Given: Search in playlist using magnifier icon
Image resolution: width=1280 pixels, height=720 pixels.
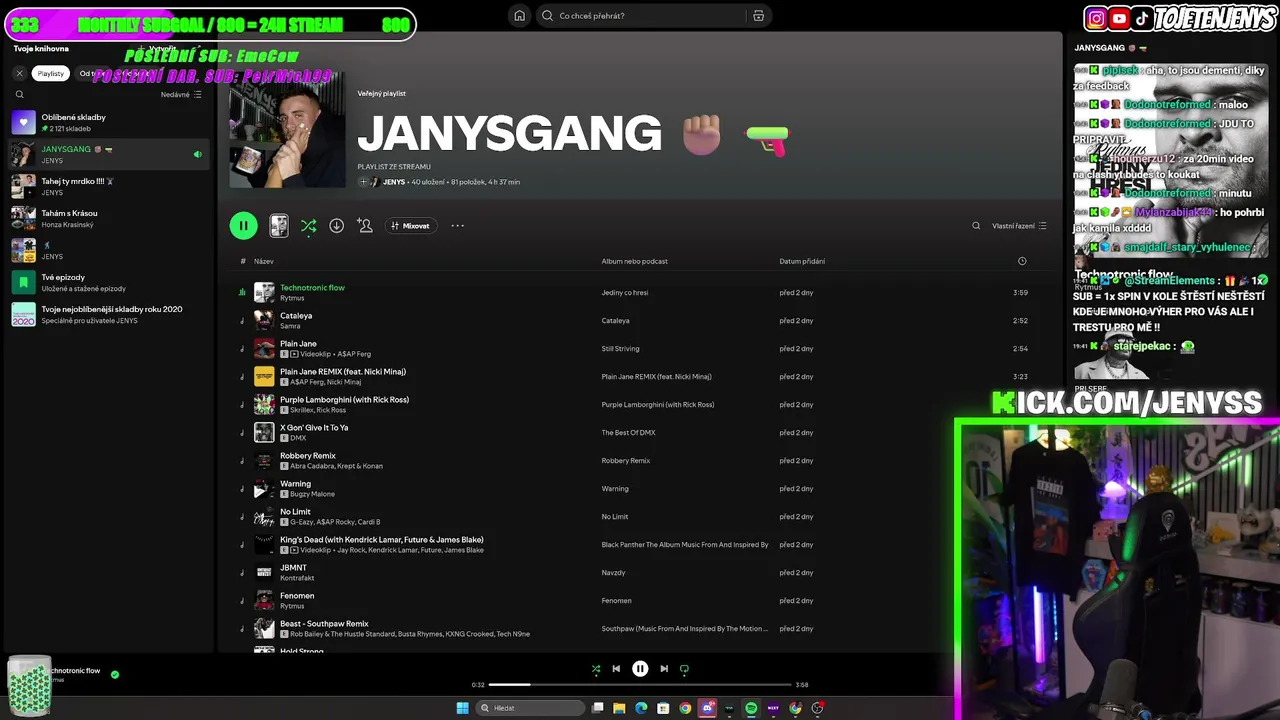Looking at the screenshot, I should pyautogui.click(x=976, y=226).
